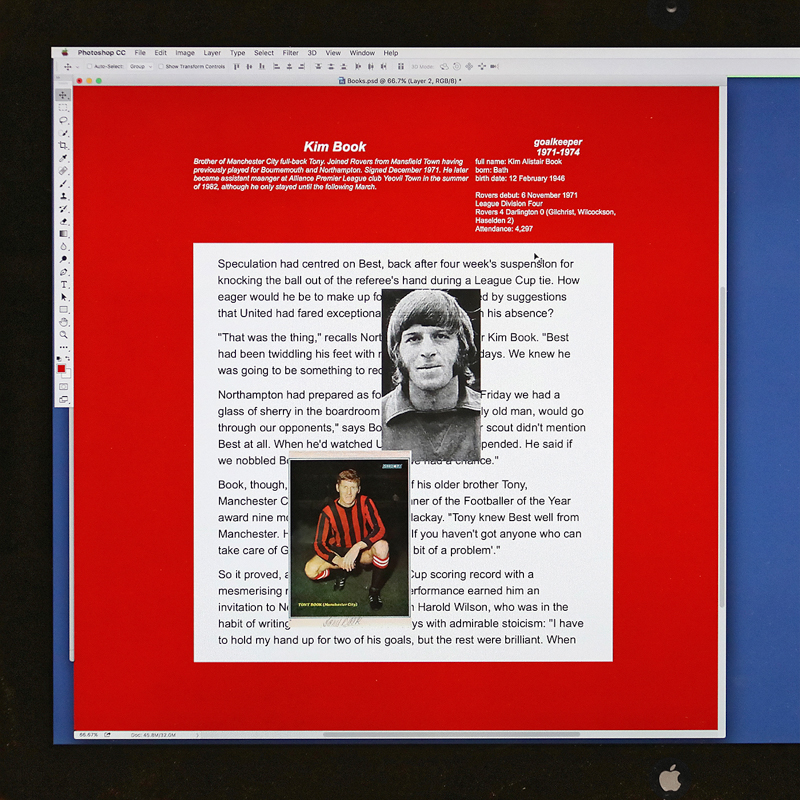The height and width of the screenshot is (800, 800).
Task: Change the screen mode
Action: (x=63, y=399)
